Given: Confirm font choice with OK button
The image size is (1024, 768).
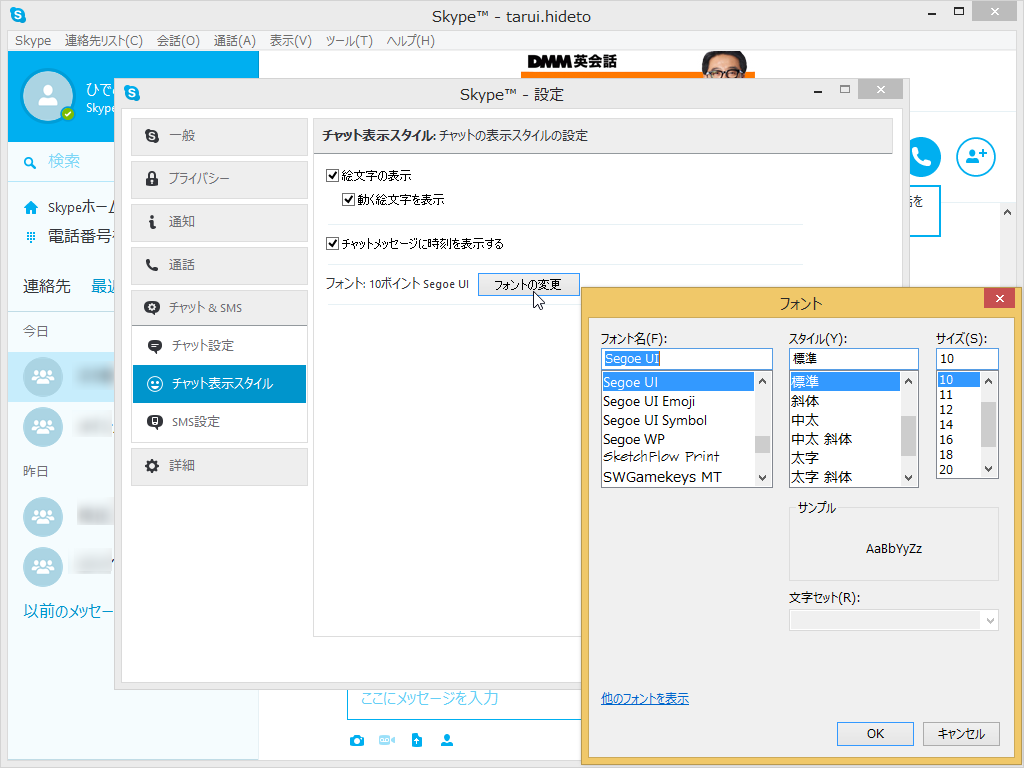Looking at the screenshot, I should pyautogui.click(x=874, y=733).
